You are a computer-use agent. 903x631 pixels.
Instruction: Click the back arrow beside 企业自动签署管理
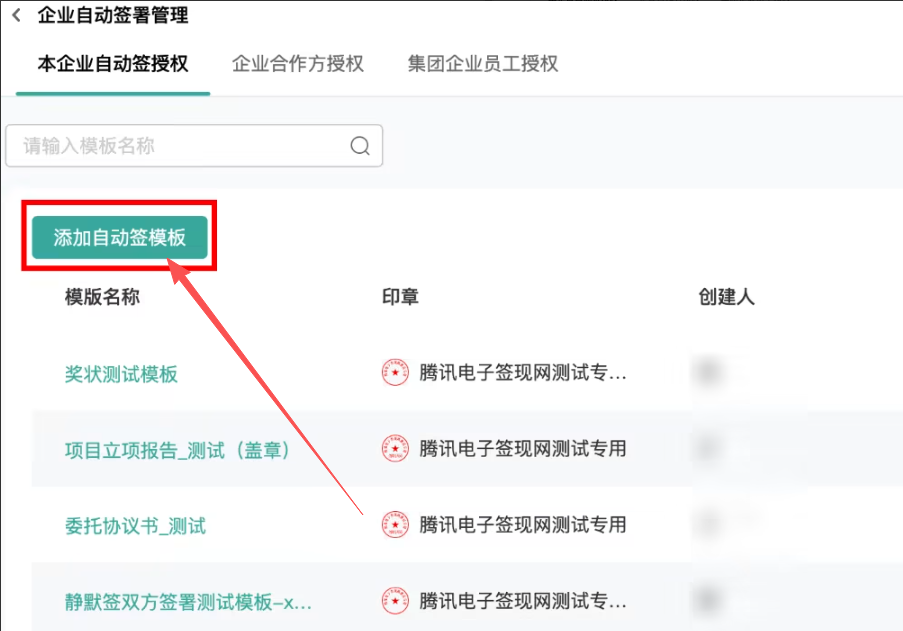pyautogui.click(x=15, y=16)
